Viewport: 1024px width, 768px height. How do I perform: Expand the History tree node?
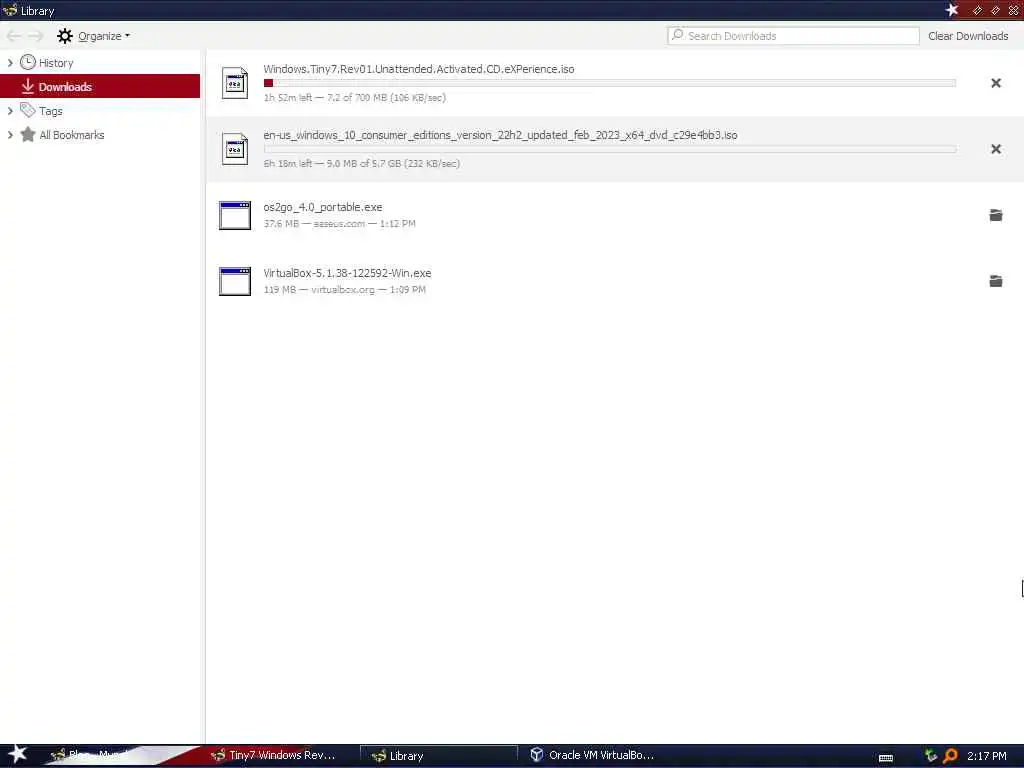[10, 63]
